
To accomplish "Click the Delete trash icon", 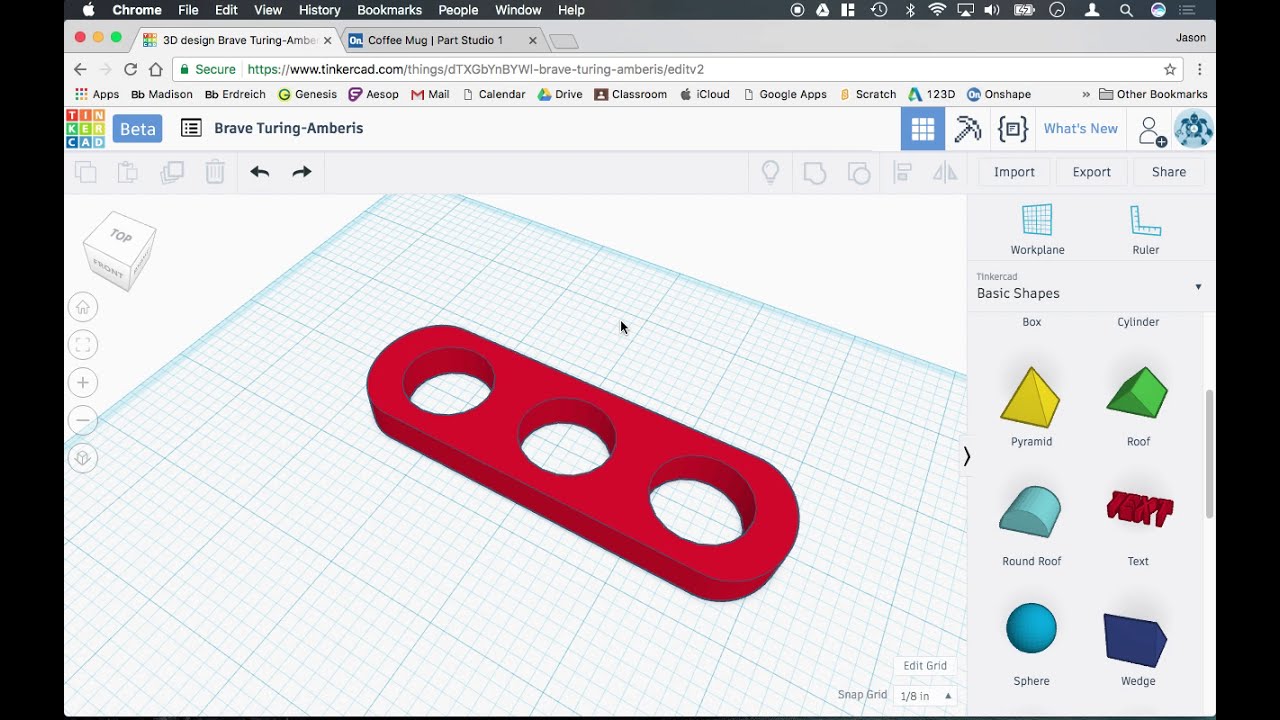I will click(215, 172).
